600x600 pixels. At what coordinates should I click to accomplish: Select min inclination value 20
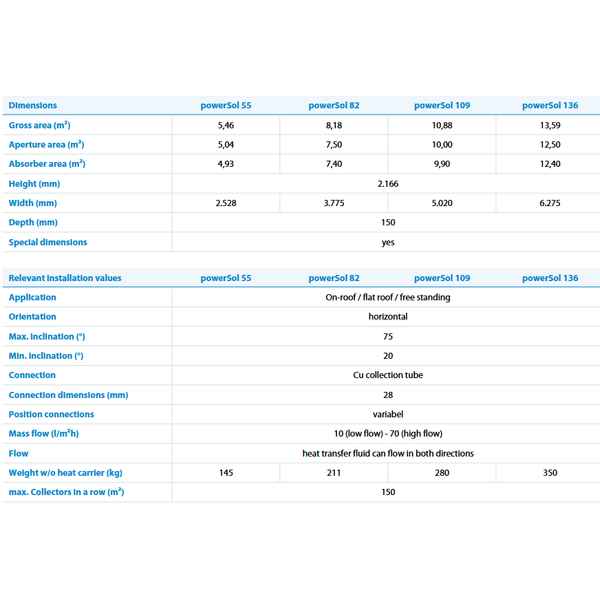388,356
